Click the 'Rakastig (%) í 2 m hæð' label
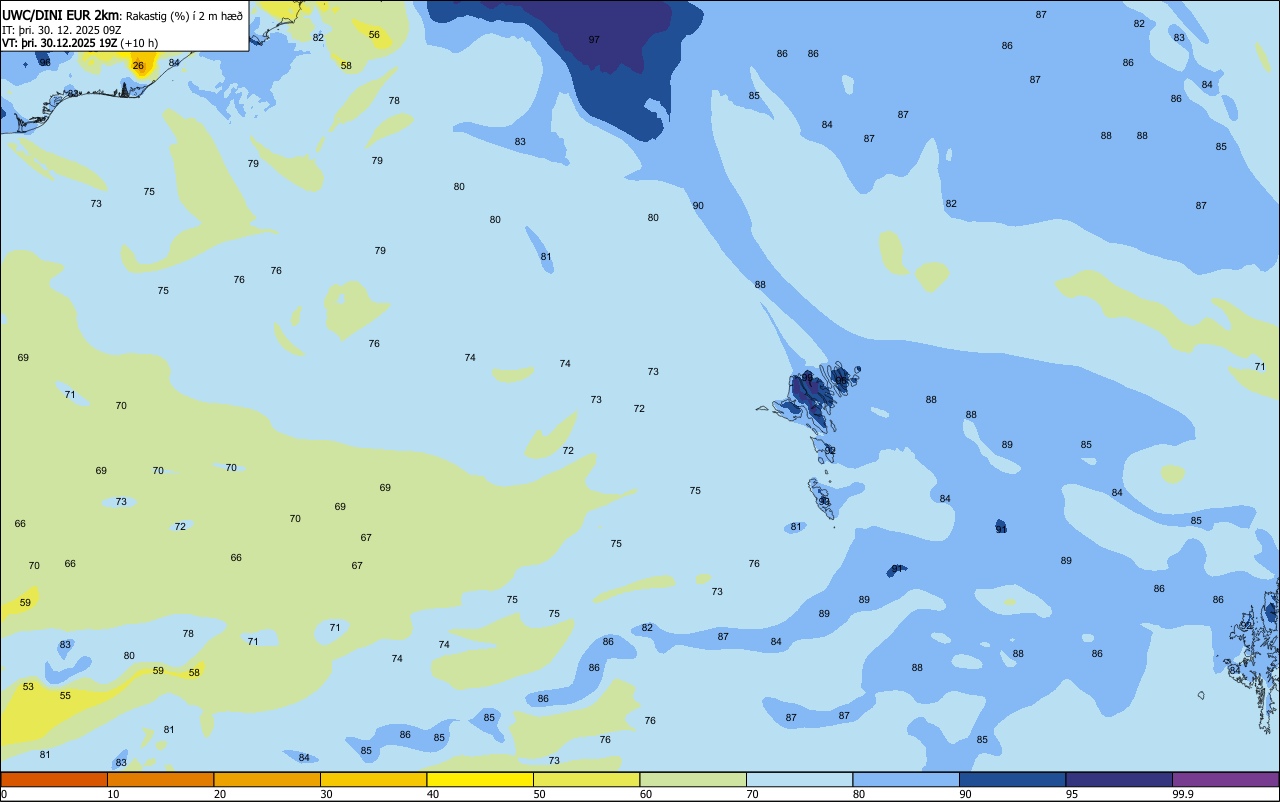1280x802 pixels. [183, 15]
